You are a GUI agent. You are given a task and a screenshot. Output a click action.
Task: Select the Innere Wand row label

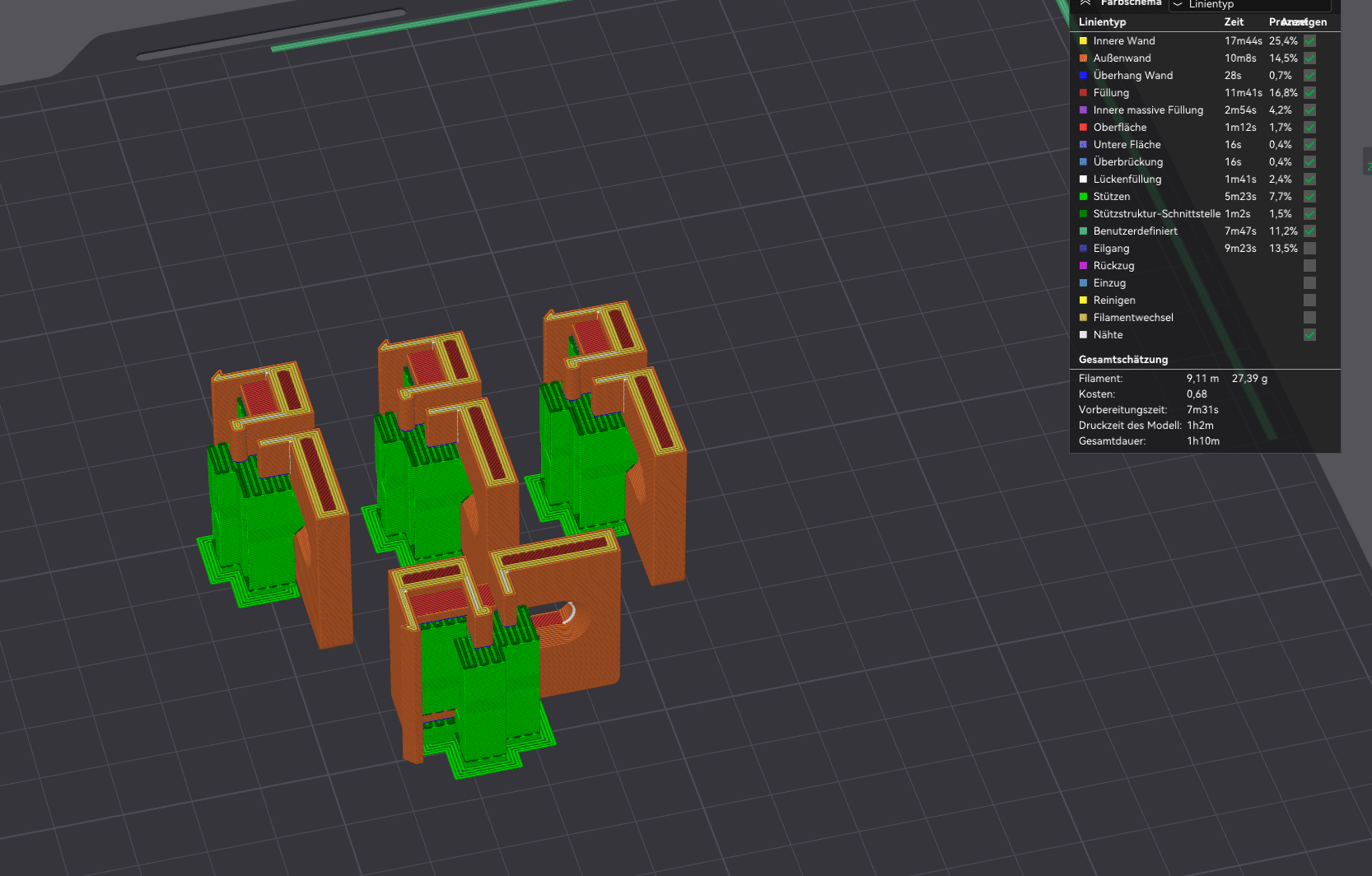1123,40
